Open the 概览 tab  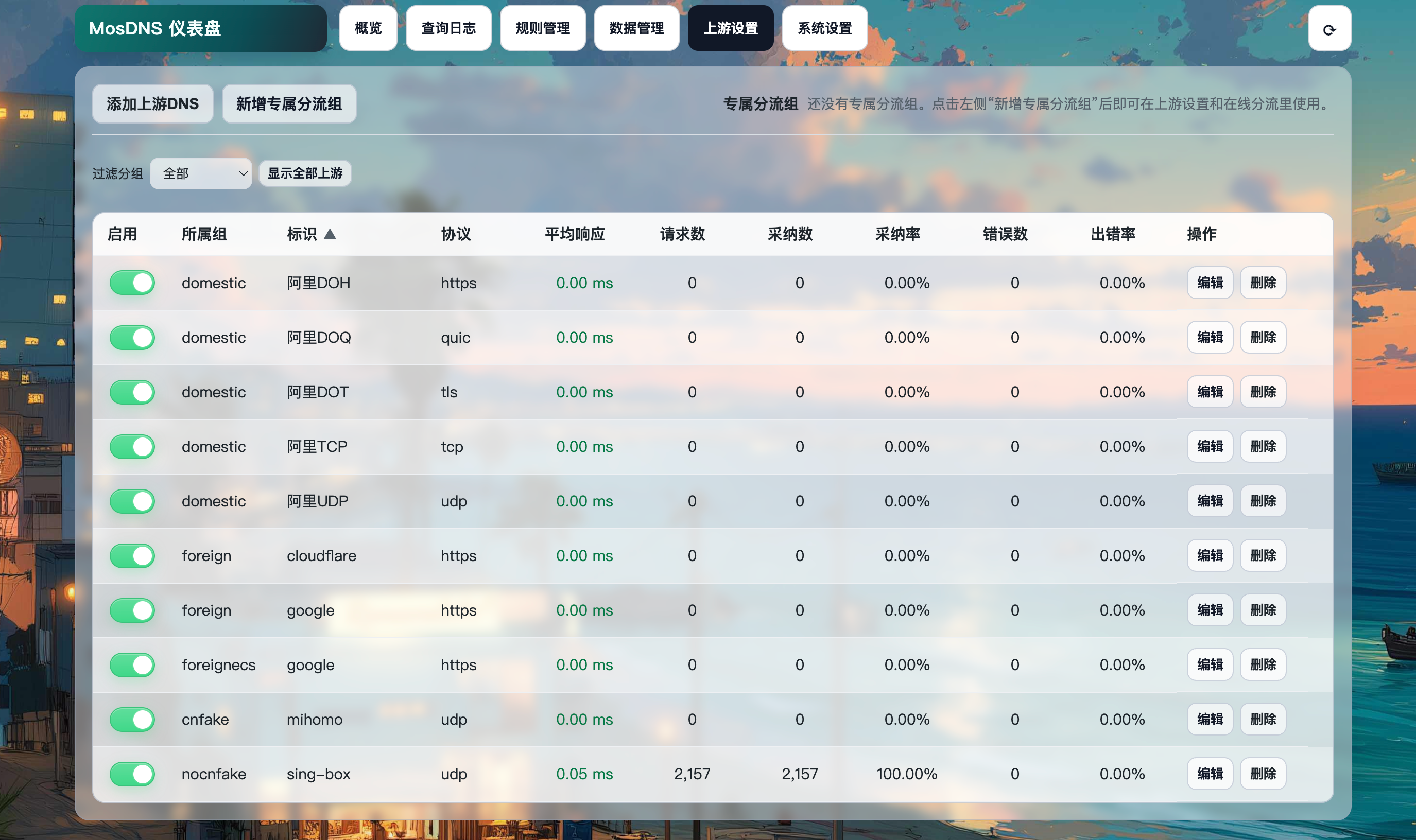[368, 28]
